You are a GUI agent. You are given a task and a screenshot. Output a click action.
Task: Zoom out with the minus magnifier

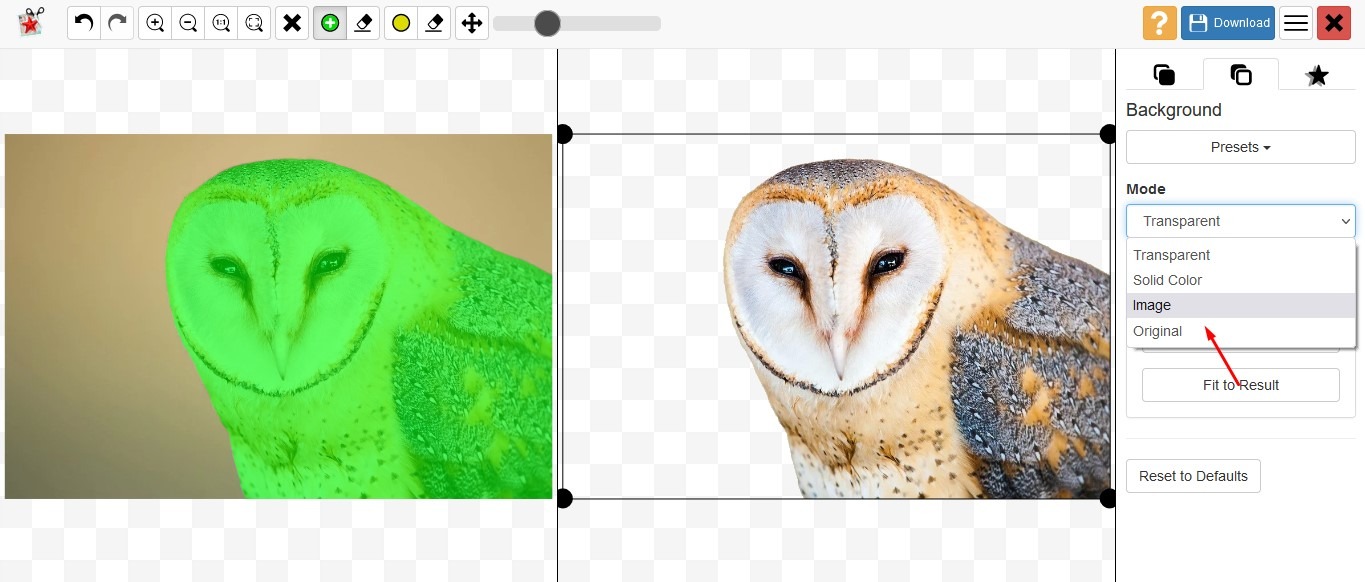(188, 23)
